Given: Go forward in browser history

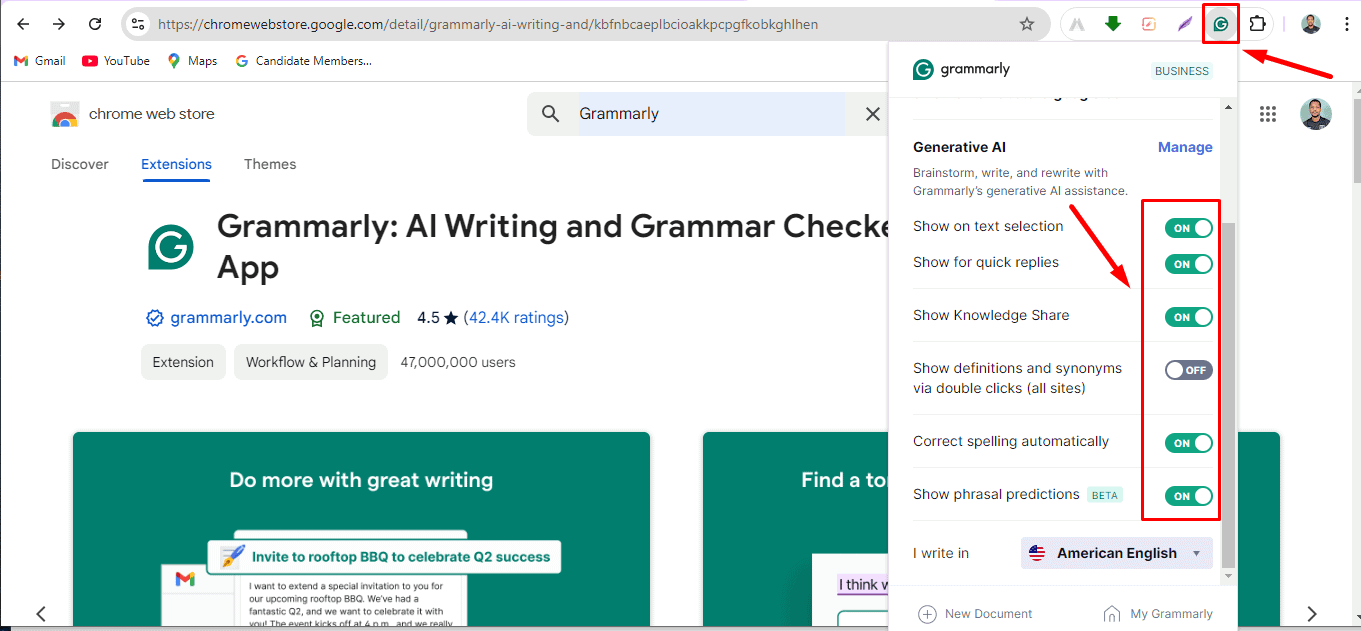Looking at the screenshot, I should pyautogui.click(x=59, y=24).
